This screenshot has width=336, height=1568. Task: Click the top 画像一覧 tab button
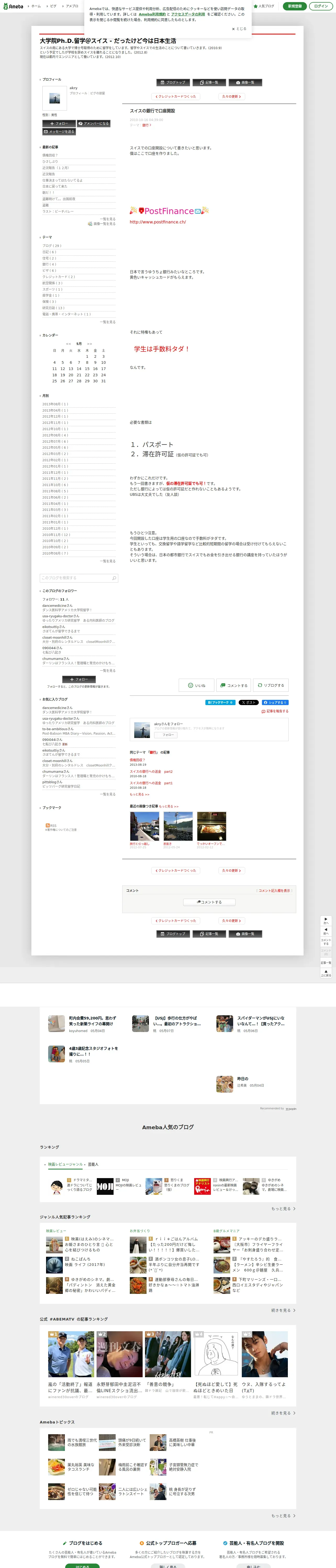(245, 82)
